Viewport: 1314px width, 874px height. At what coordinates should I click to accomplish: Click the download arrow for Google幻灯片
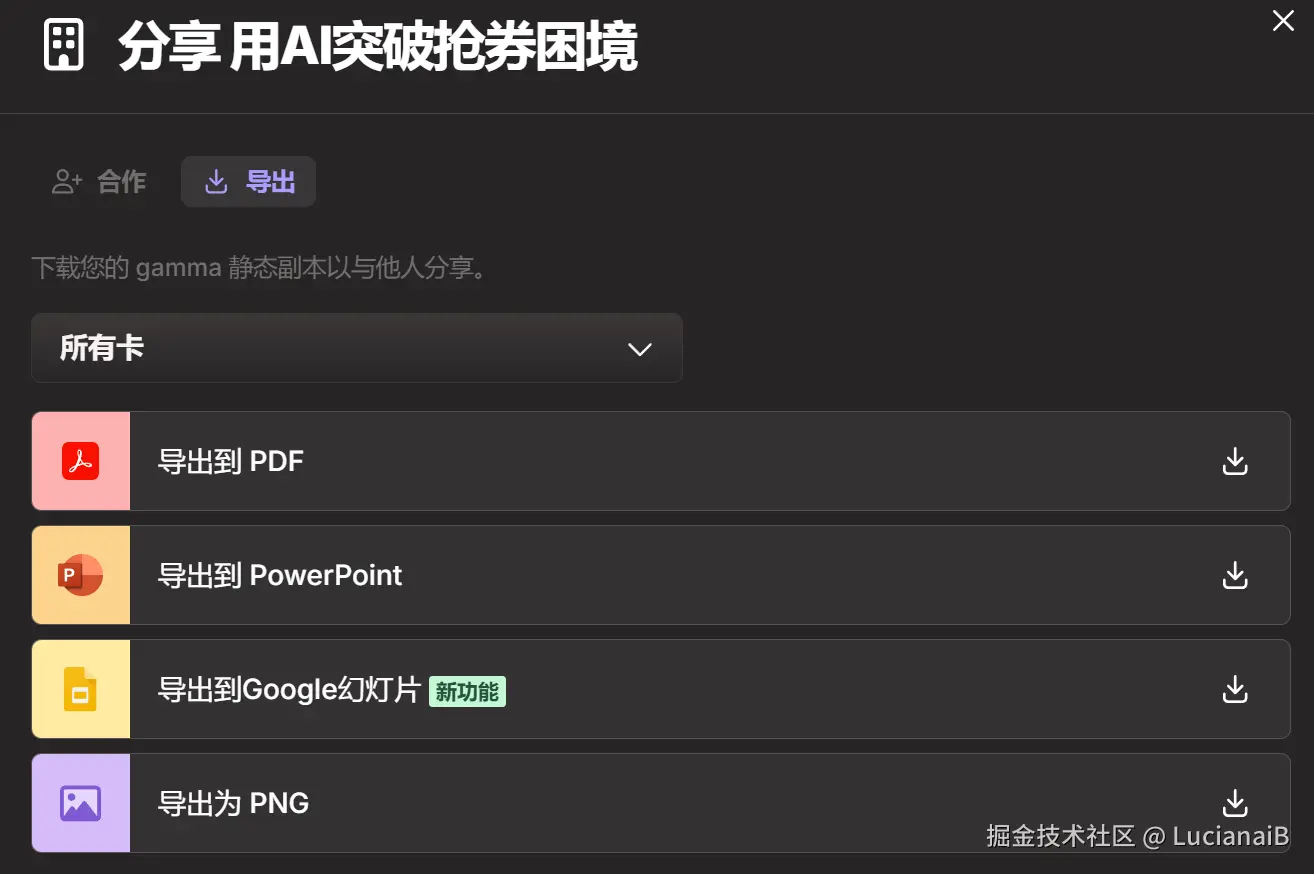point(1235,689)
